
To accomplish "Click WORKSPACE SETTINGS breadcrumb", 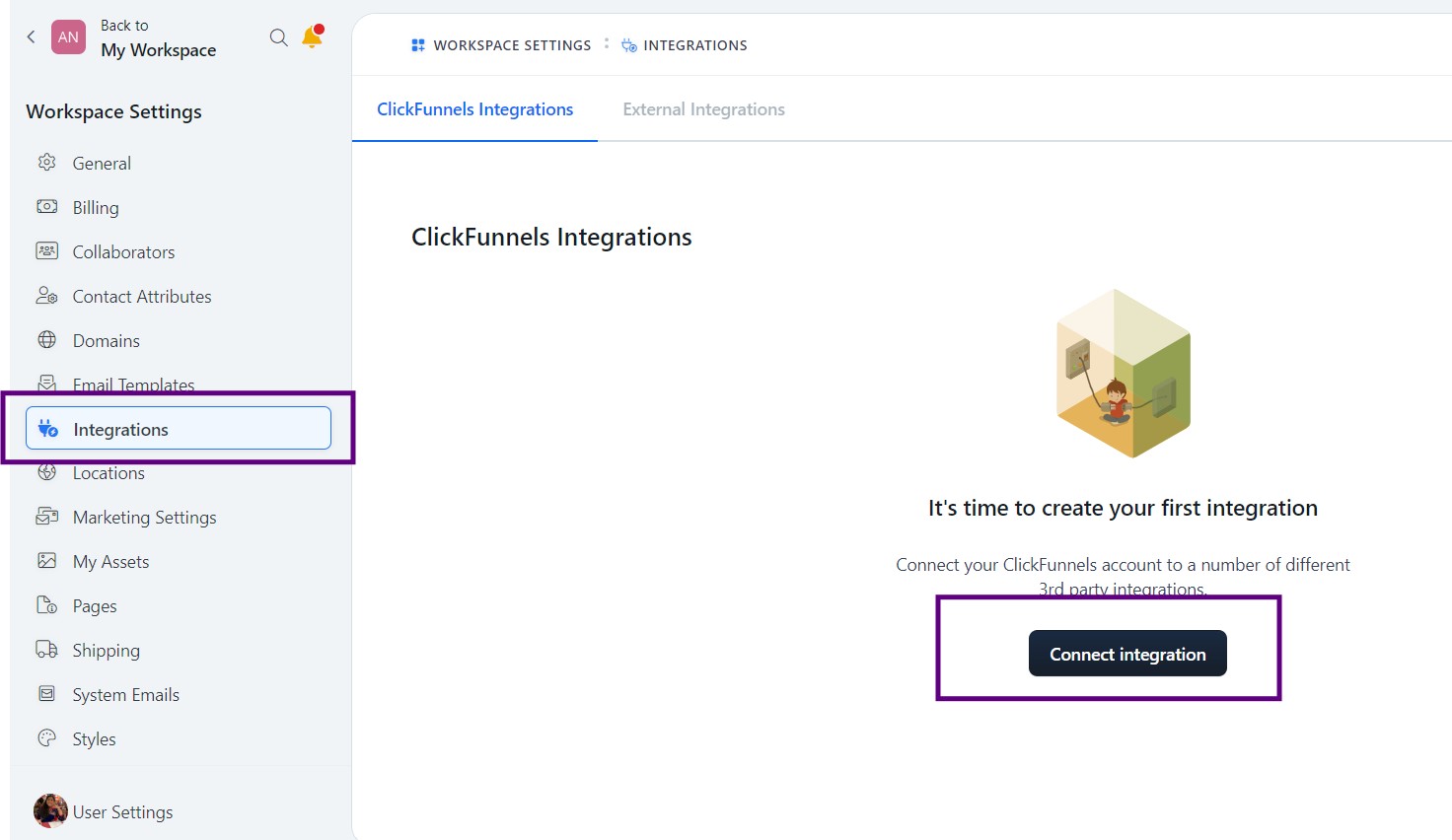I will click(512, 45).
